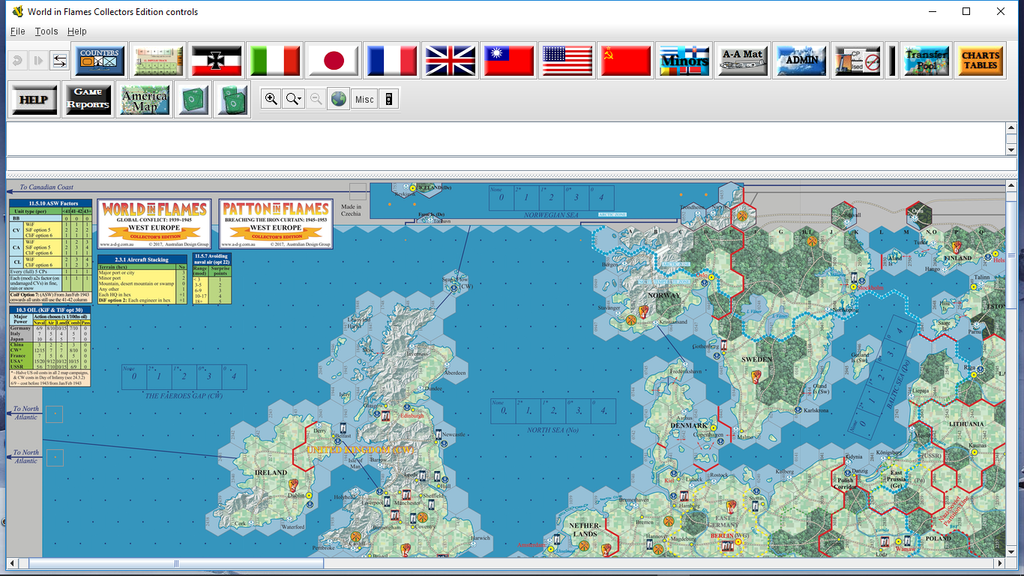The height and width of the screenshot is (576, 1024).
Task: Click the 'LITHUANIA' label on the map
Action: pyautogui.click(x=967, y=424)
